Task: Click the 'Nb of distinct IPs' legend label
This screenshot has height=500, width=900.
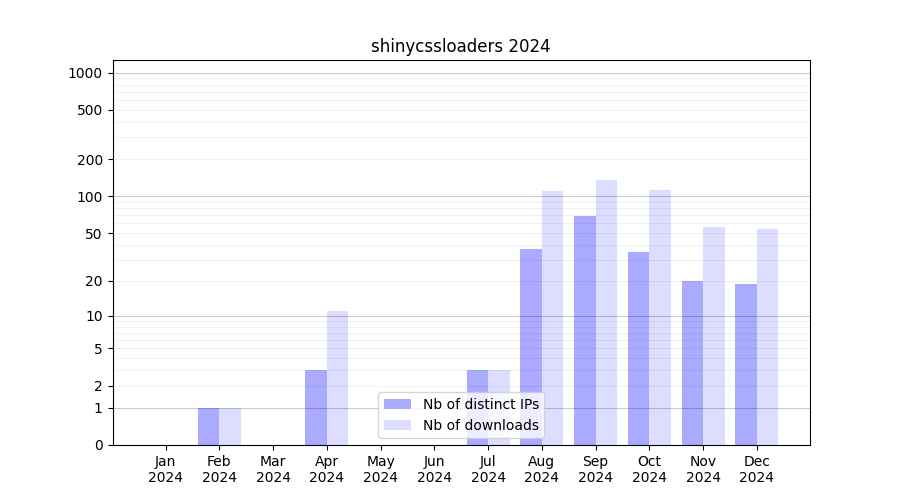Action: (480, 404)
